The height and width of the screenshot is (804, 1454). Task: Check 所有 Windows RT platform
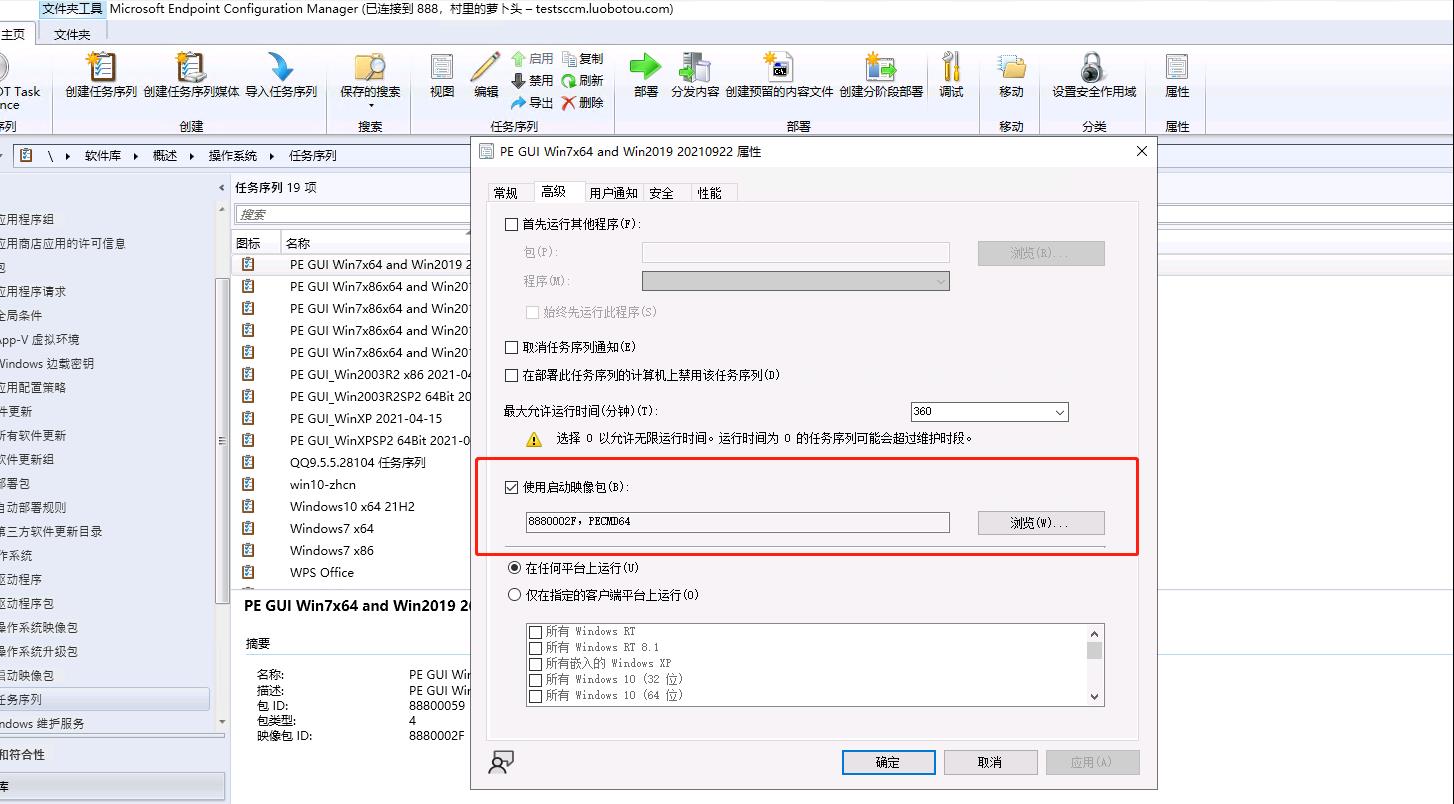coord(536,632)
